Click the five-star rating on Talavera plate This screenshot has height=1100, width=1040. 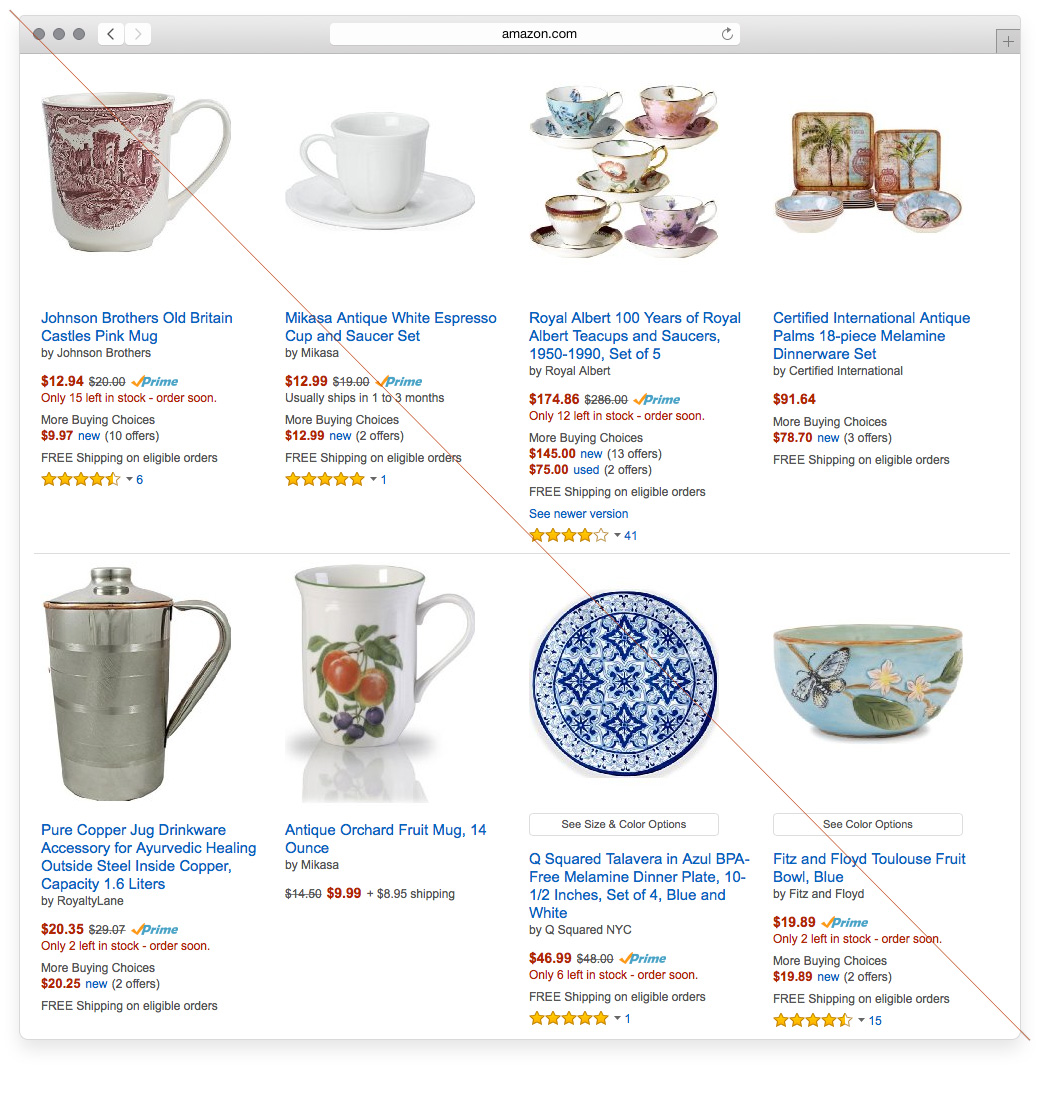568,1018
